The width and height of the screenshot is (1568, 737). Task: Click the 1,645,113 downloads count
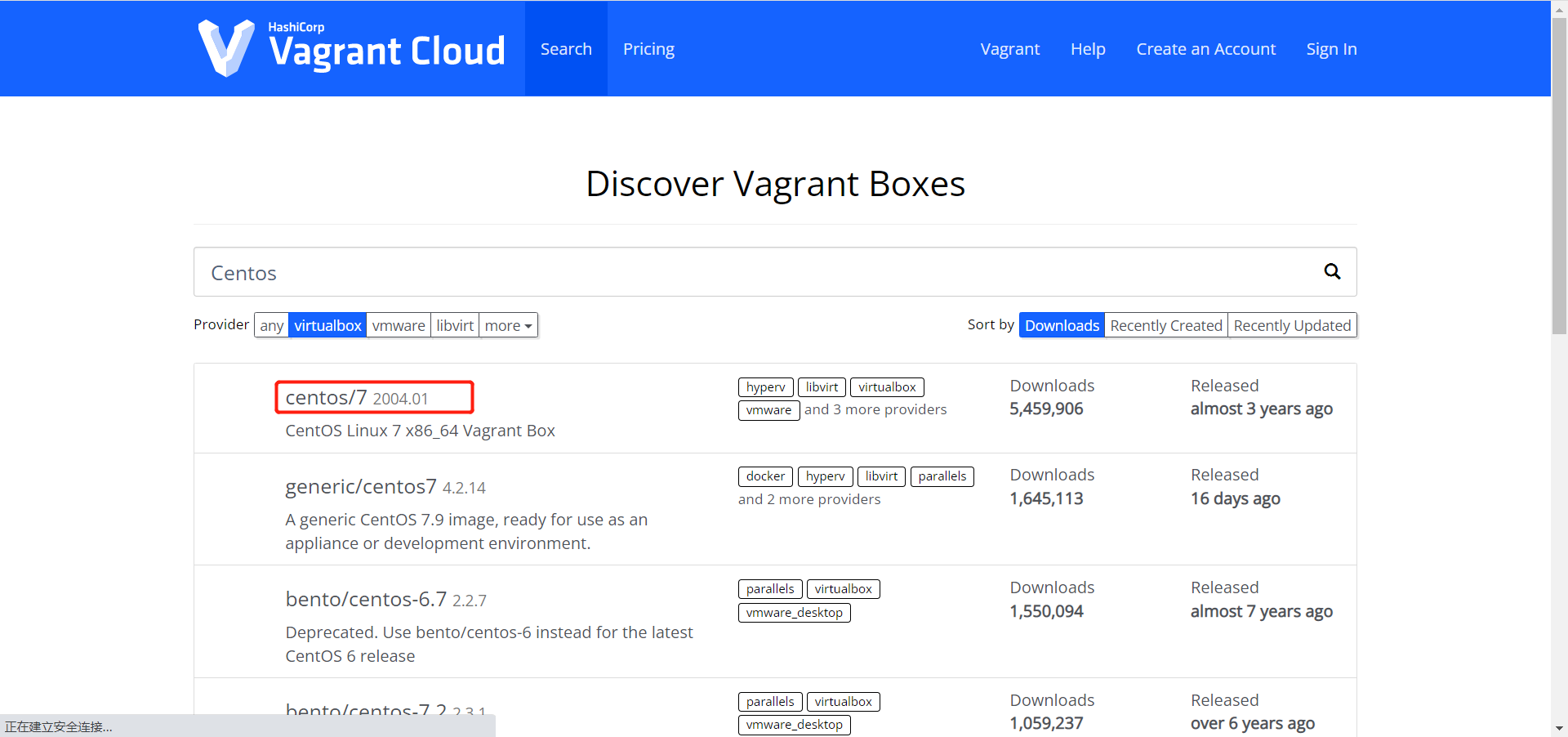[1046, 498]
